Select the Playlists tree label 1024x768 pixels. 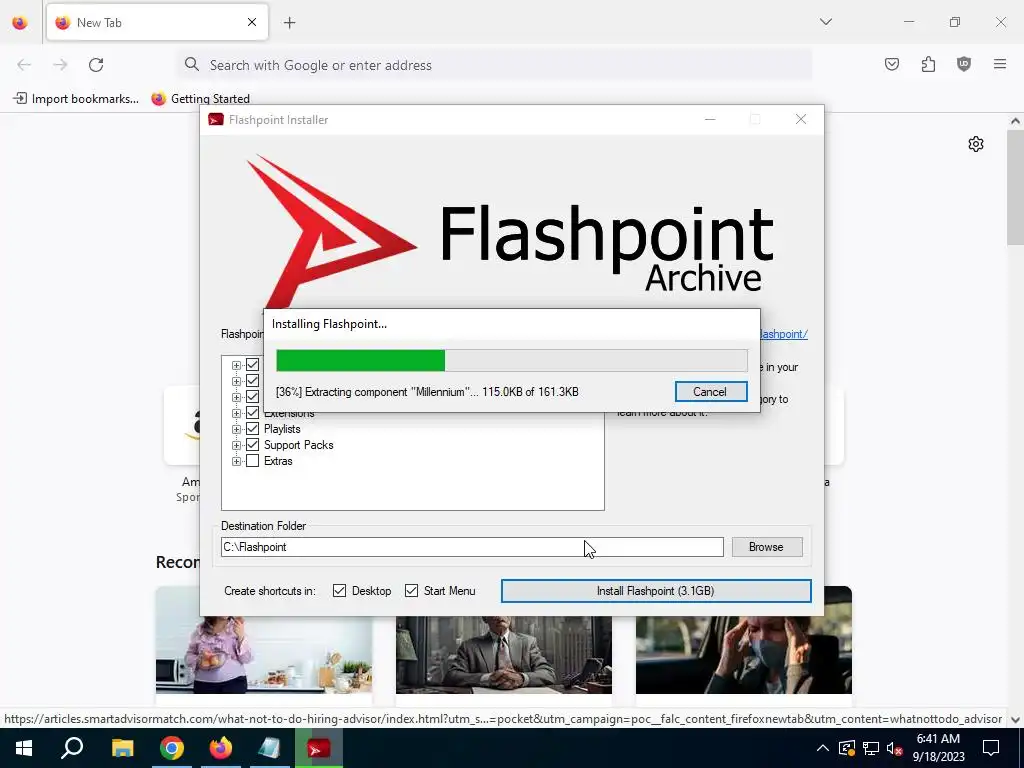click(x=282, y=429)
